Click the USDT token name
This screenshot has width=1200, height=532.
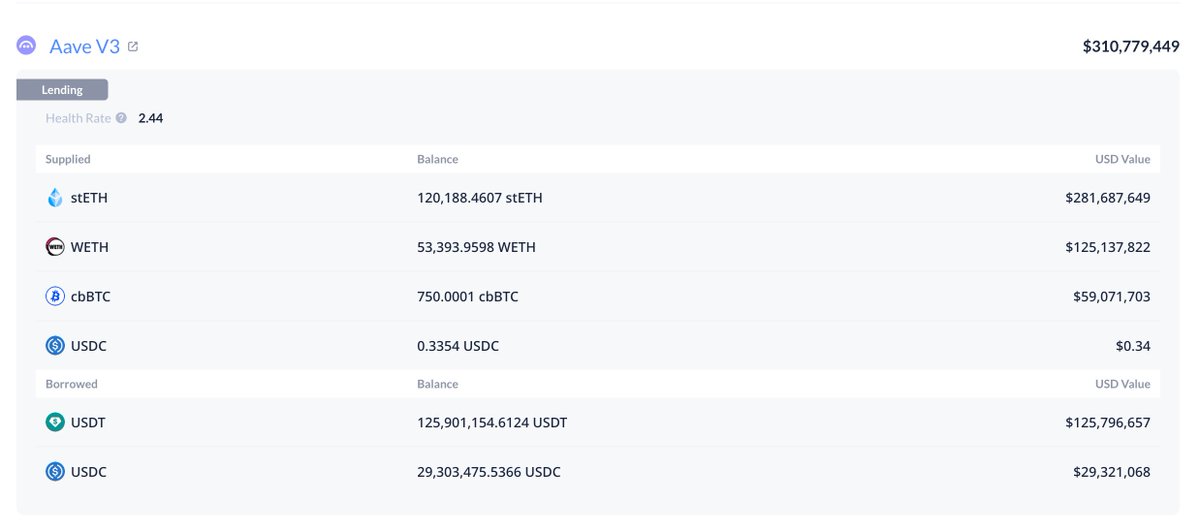[x=88, y=423]
